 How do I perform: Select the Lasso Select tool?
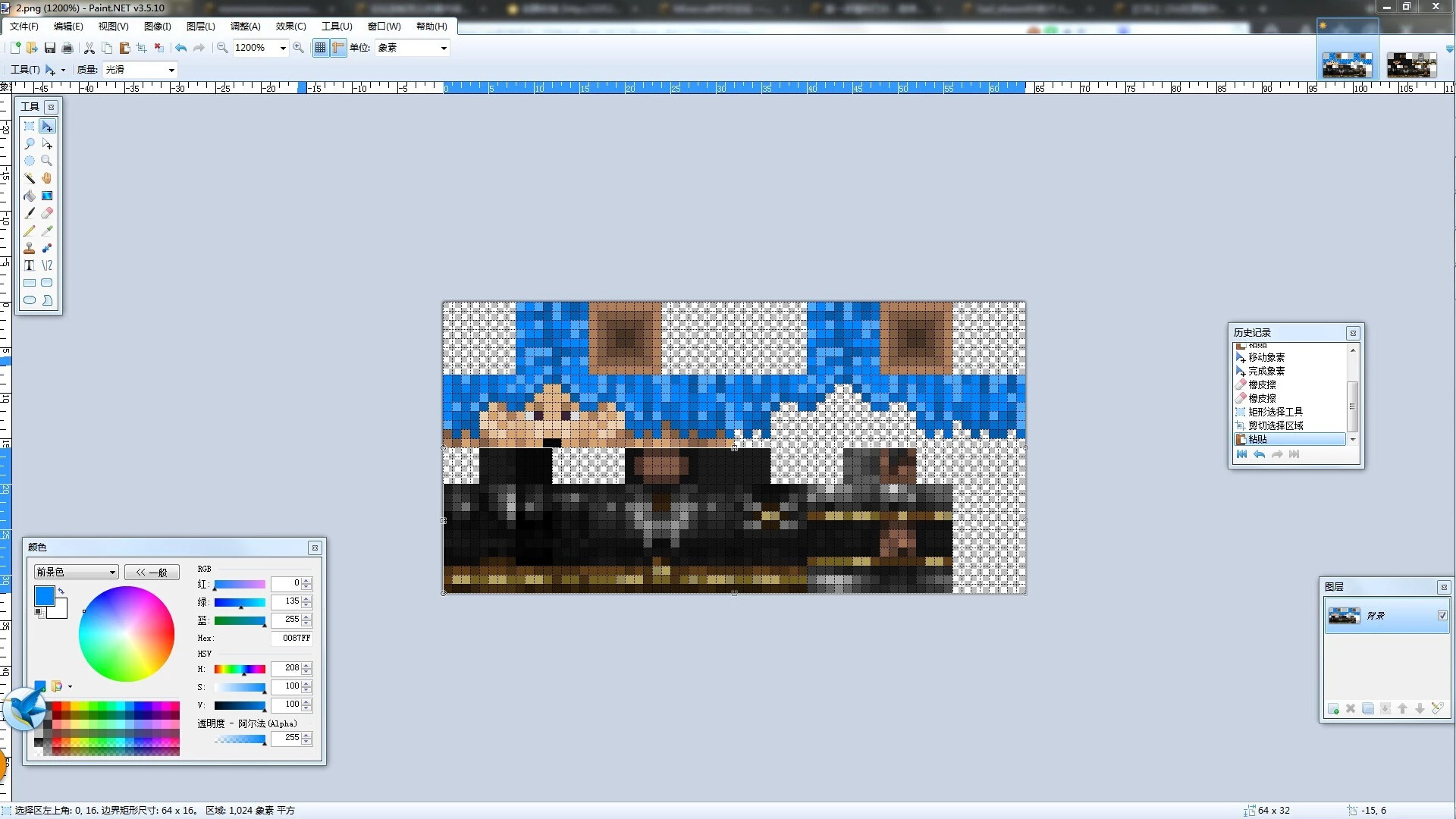[x=30, y=143]
